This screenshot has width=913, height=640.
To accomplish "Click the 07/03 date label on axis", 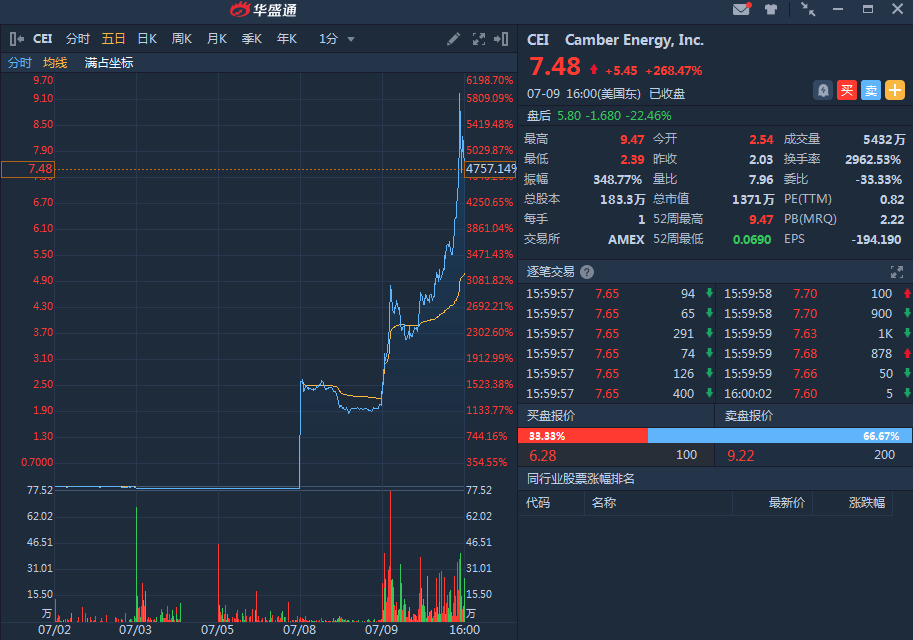I will point(135,630).
